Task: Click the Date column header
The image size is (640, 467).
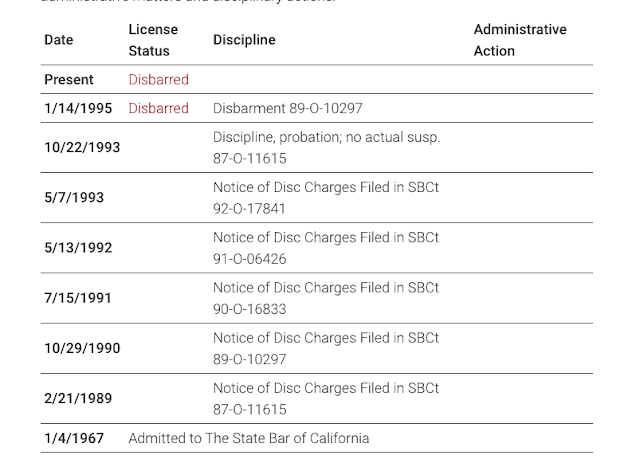Action: pyautogui.click(x=59, y=40)
